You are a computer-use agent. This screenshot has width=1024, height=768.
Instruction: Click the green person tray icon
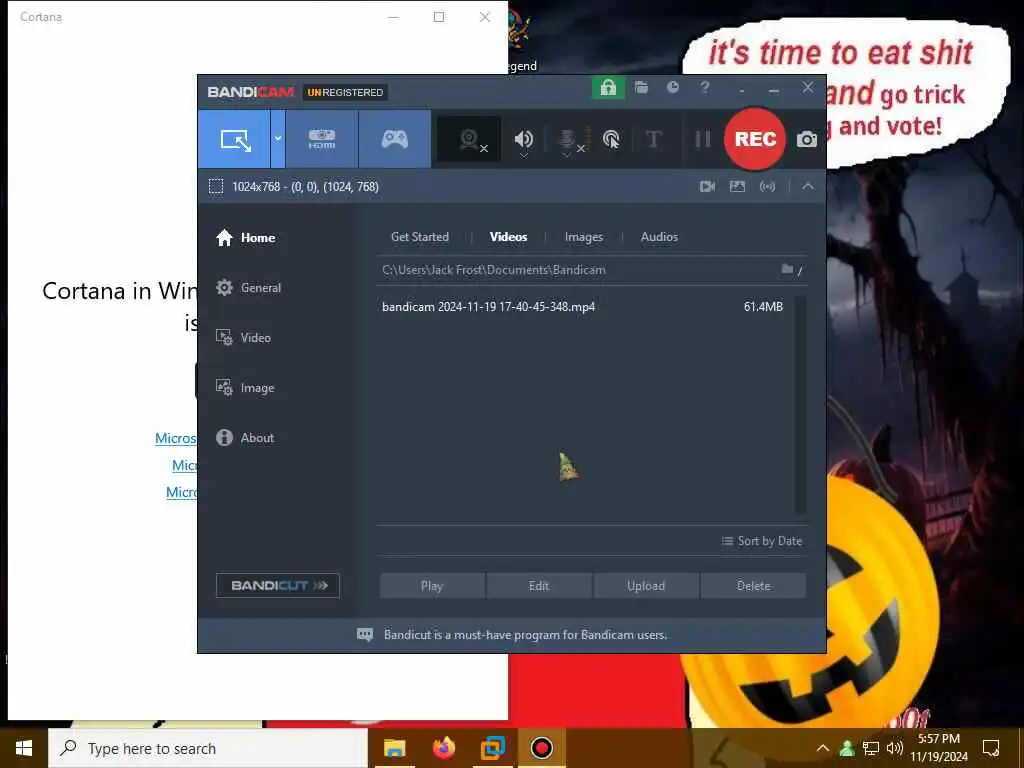click(847, 748)
